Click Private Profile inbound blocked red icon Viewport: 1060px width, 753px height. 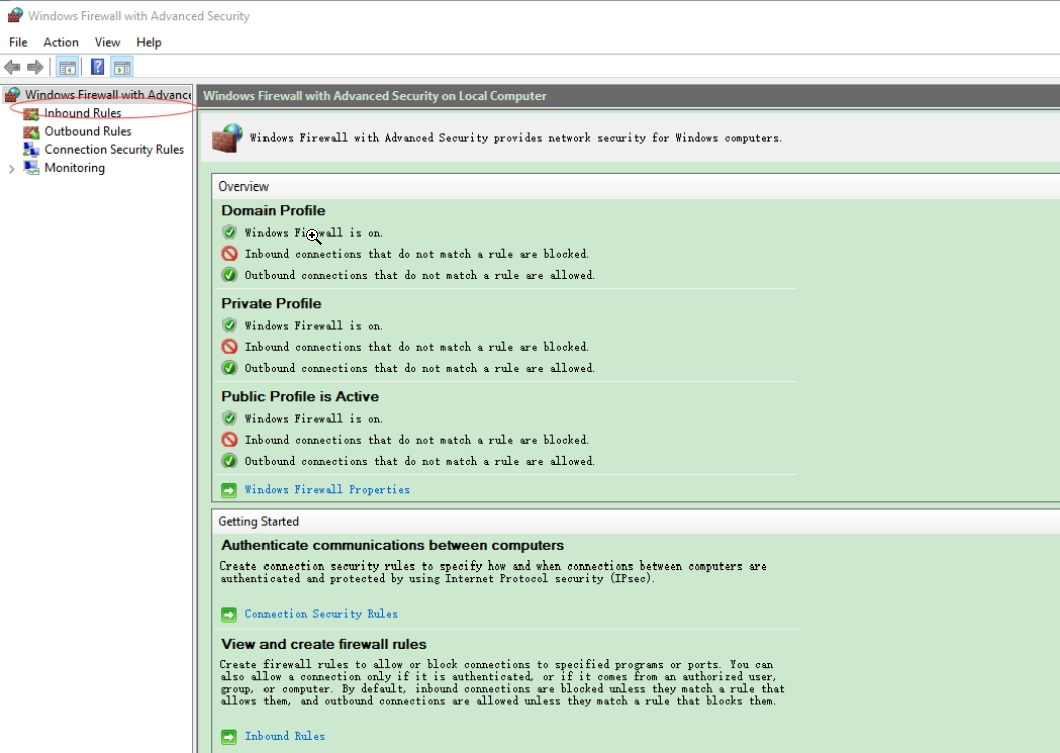tap(229, 347)
